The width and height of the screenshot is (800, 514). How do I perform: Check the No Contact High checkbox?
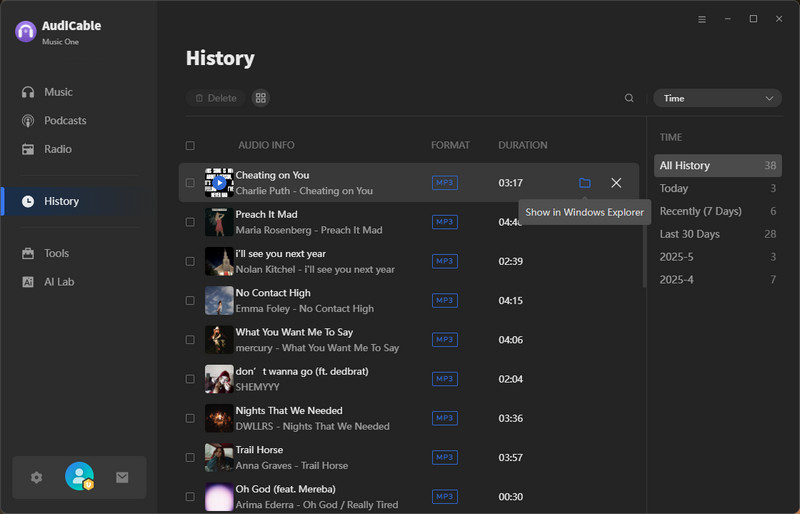coord(190,301)
